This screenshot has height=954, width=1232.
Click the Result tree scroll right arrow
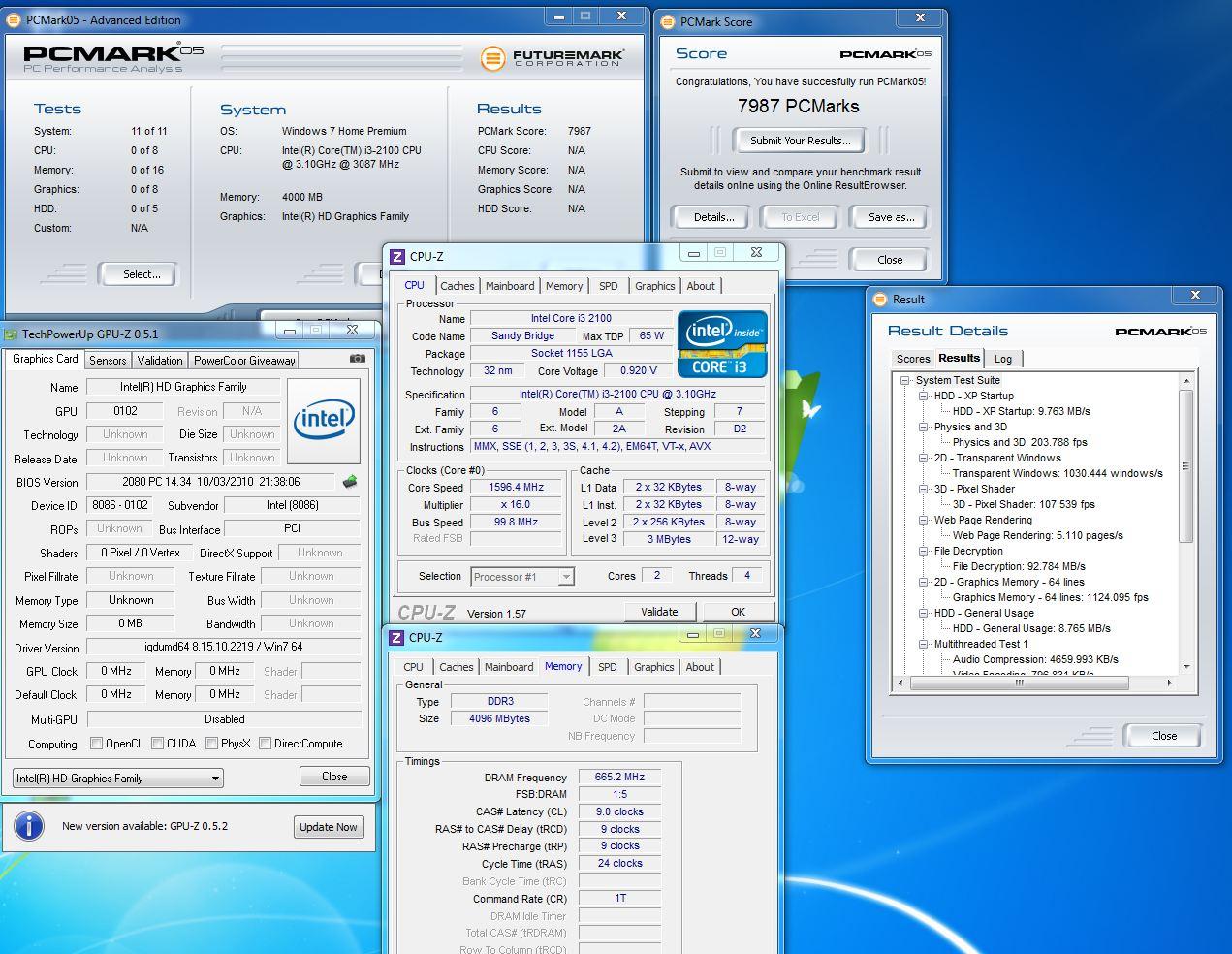tap(1170, 683)
